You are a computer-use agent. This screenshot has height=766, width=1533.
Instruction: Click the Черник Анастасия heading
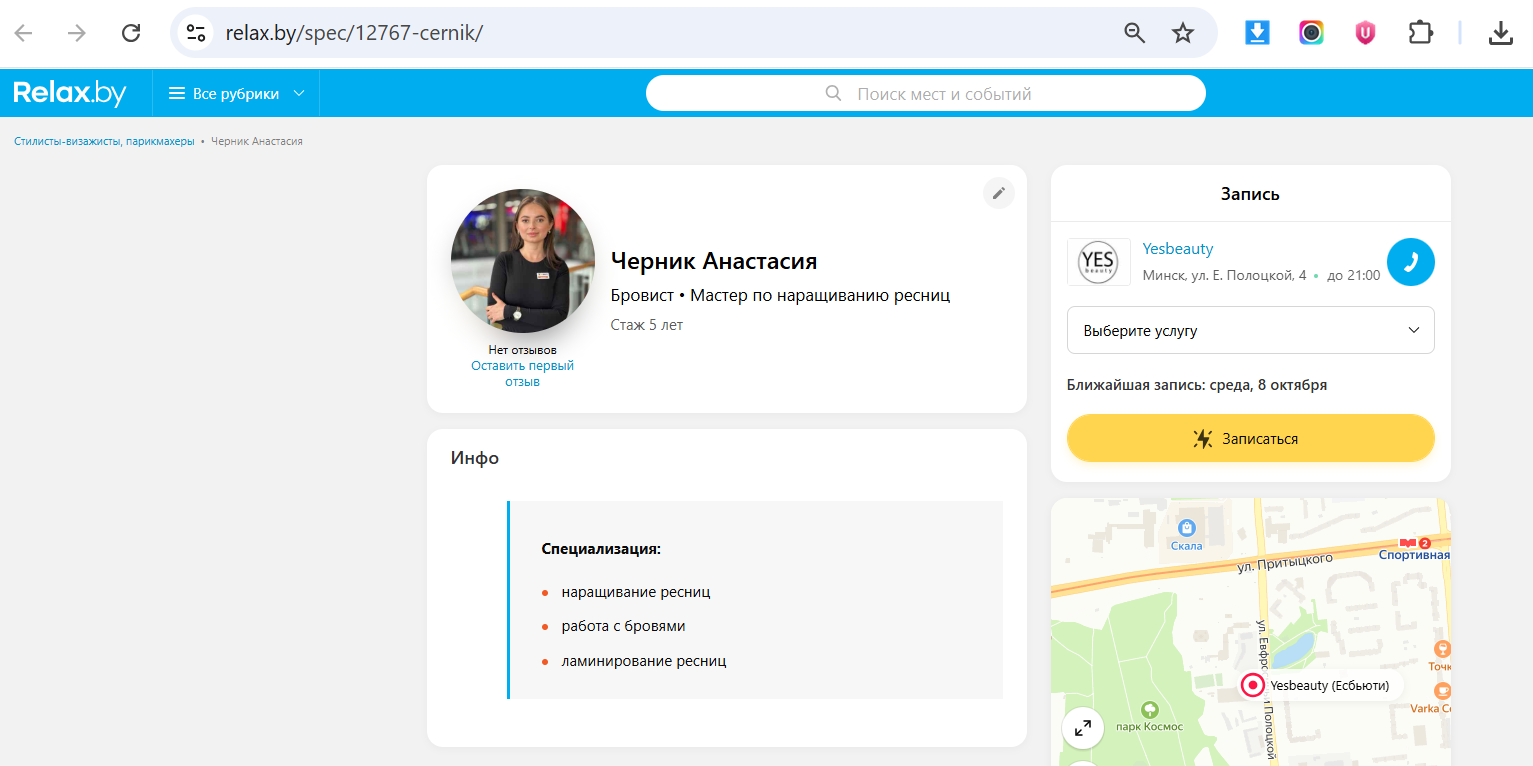click(714, 261)
